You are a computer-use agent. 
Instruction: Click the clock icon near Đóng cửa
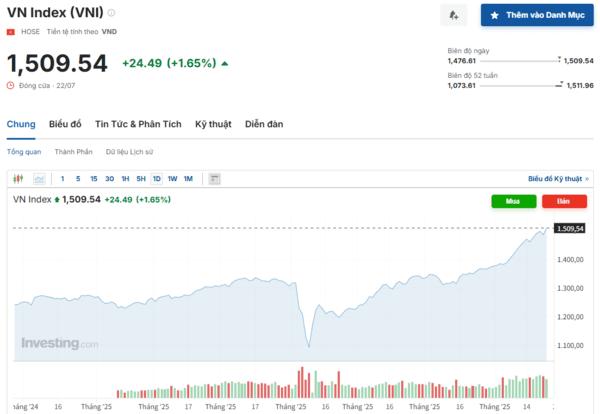point(11,85)
